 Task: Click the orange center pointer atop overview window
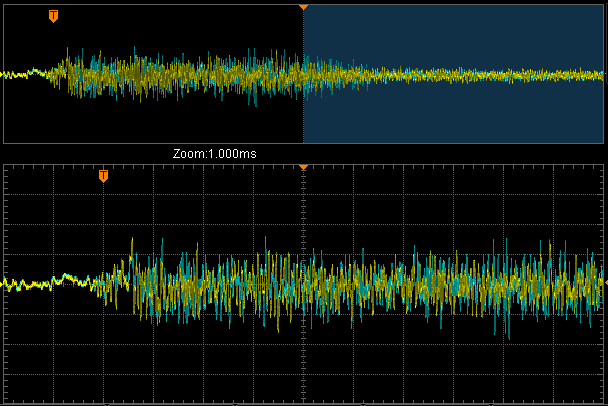[303, 7]
